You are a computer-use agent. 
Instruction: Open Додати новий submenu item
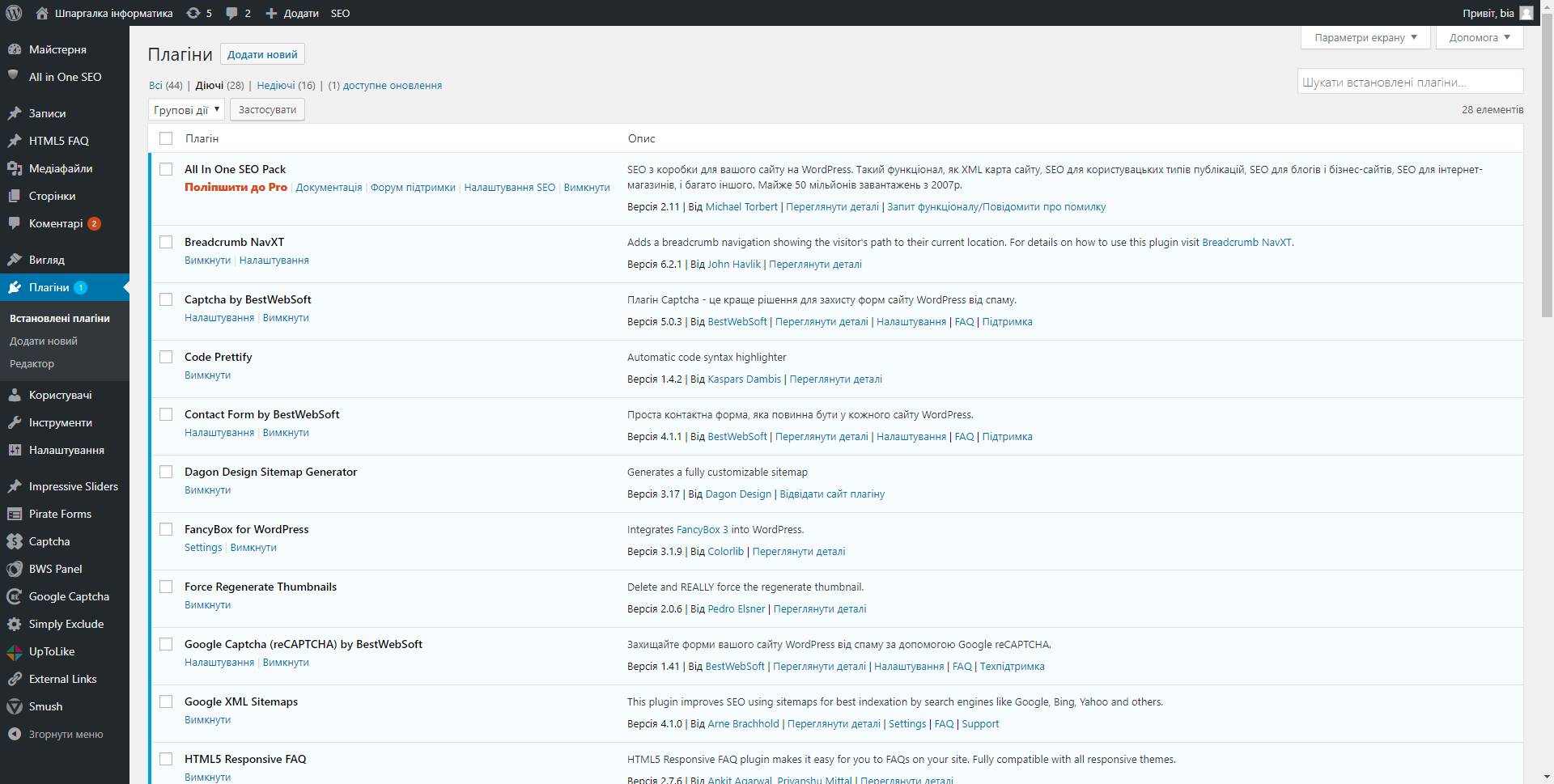[44, 341]
